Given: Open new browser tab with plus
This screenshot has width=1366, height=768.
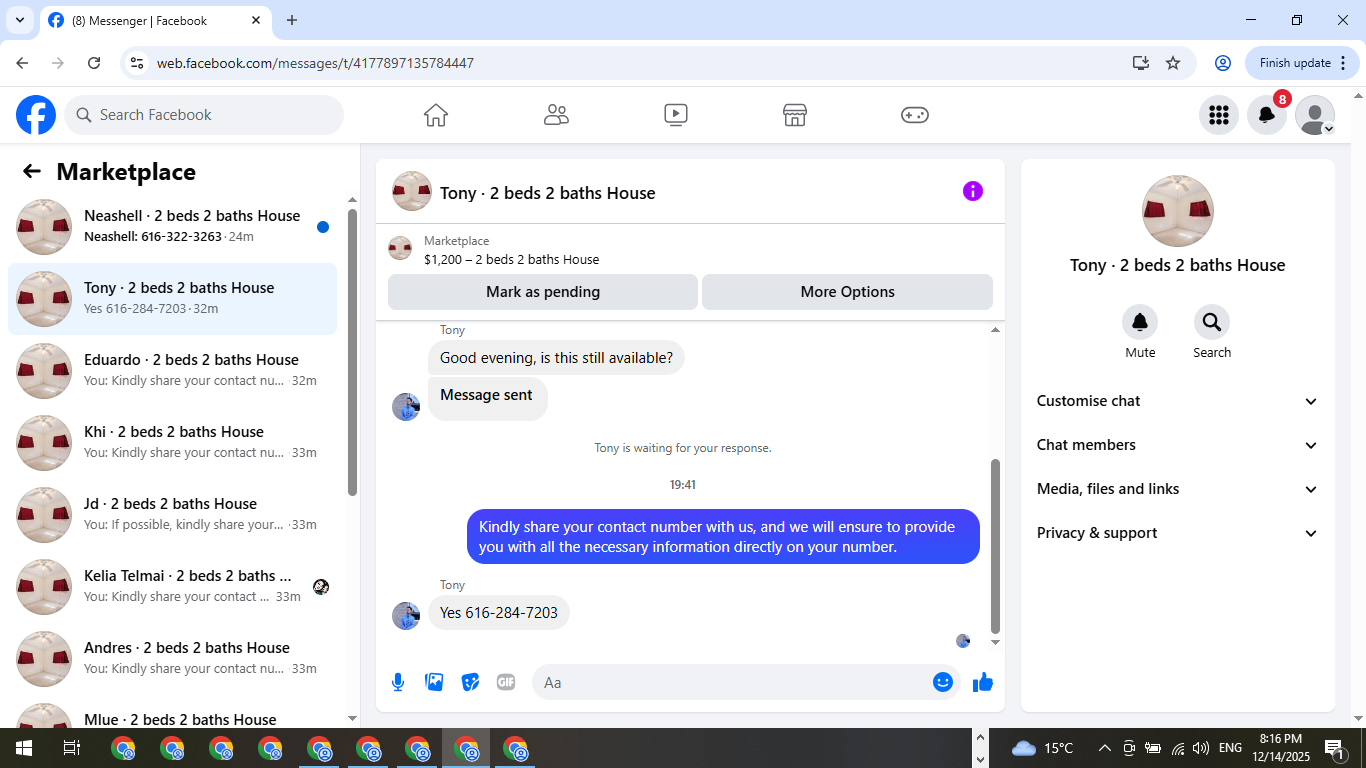Looking at the screenshot, I should [x=292, y=20].
